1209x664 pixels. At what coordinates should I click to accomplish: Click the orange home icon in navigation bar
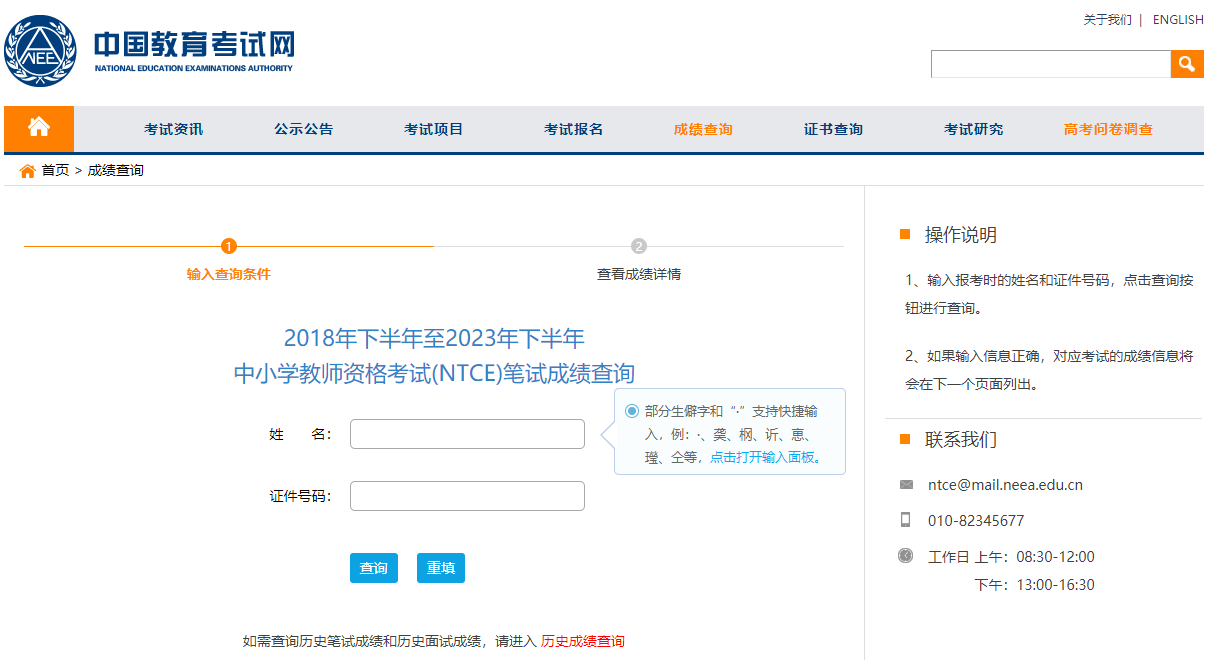[x=39, y=129]
